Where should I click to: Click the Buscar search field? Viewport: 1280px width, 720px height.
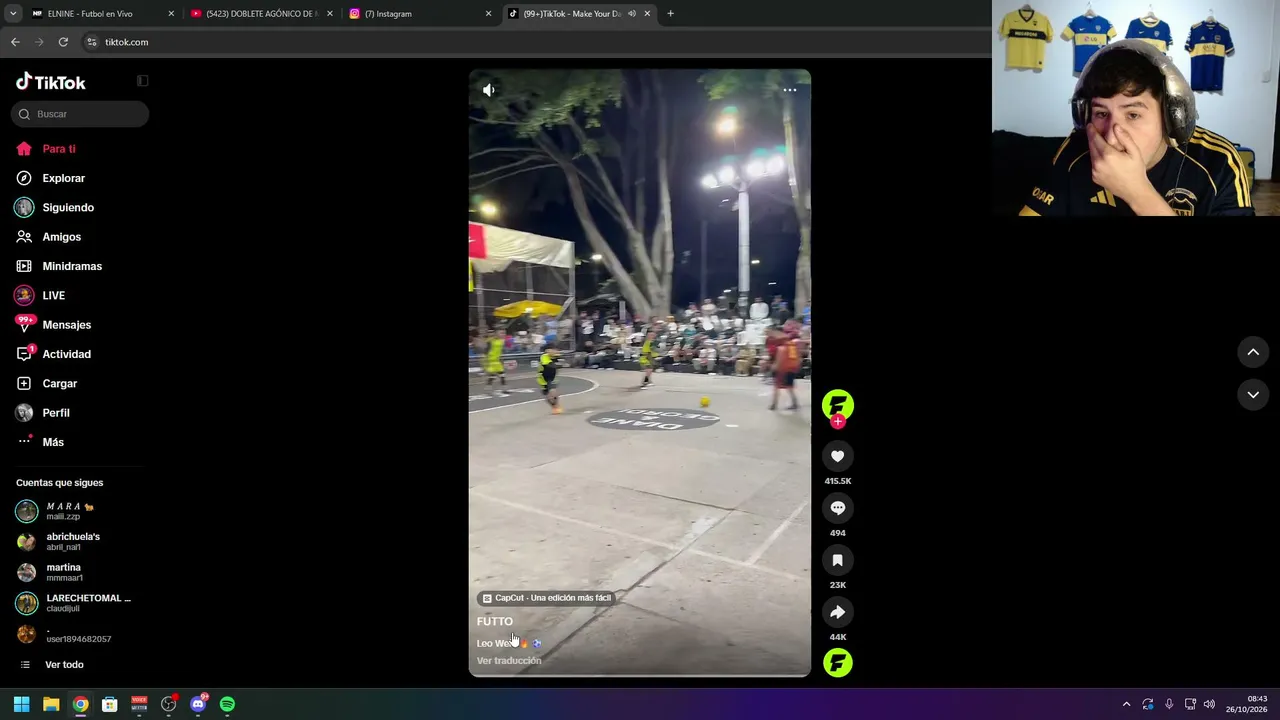(x=80, y=114)
